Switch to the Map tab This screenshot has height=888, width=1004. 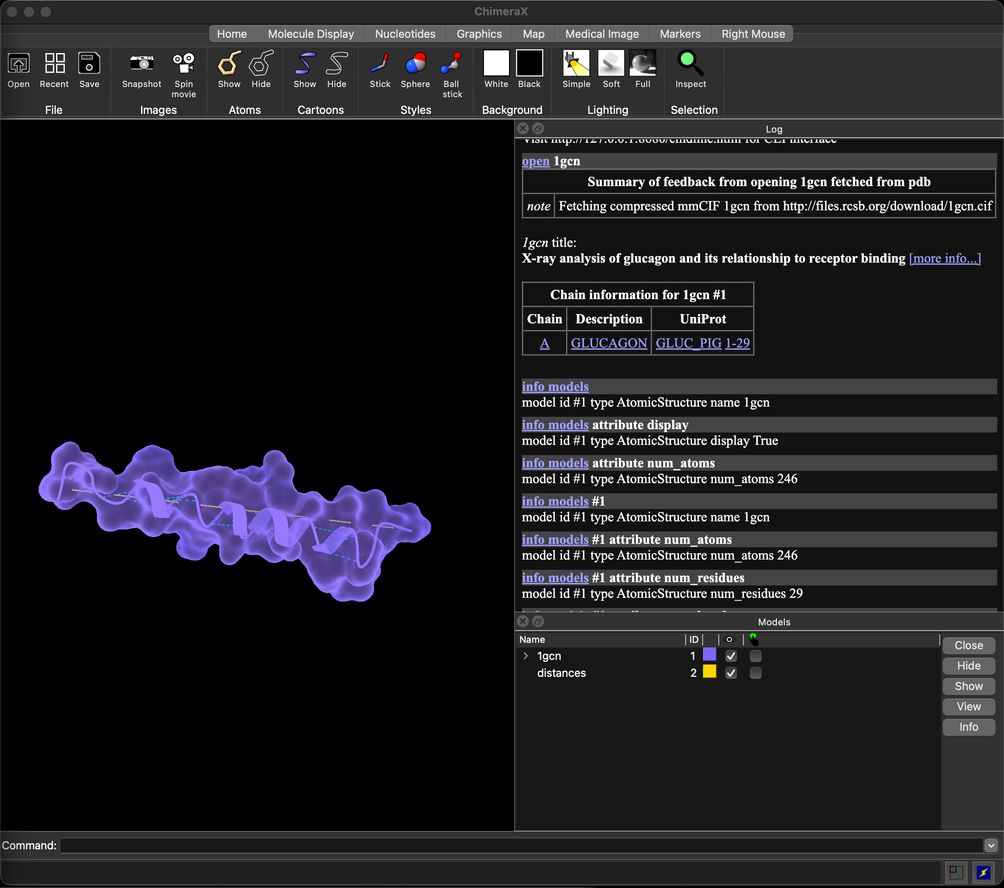[x=533, y=34]
